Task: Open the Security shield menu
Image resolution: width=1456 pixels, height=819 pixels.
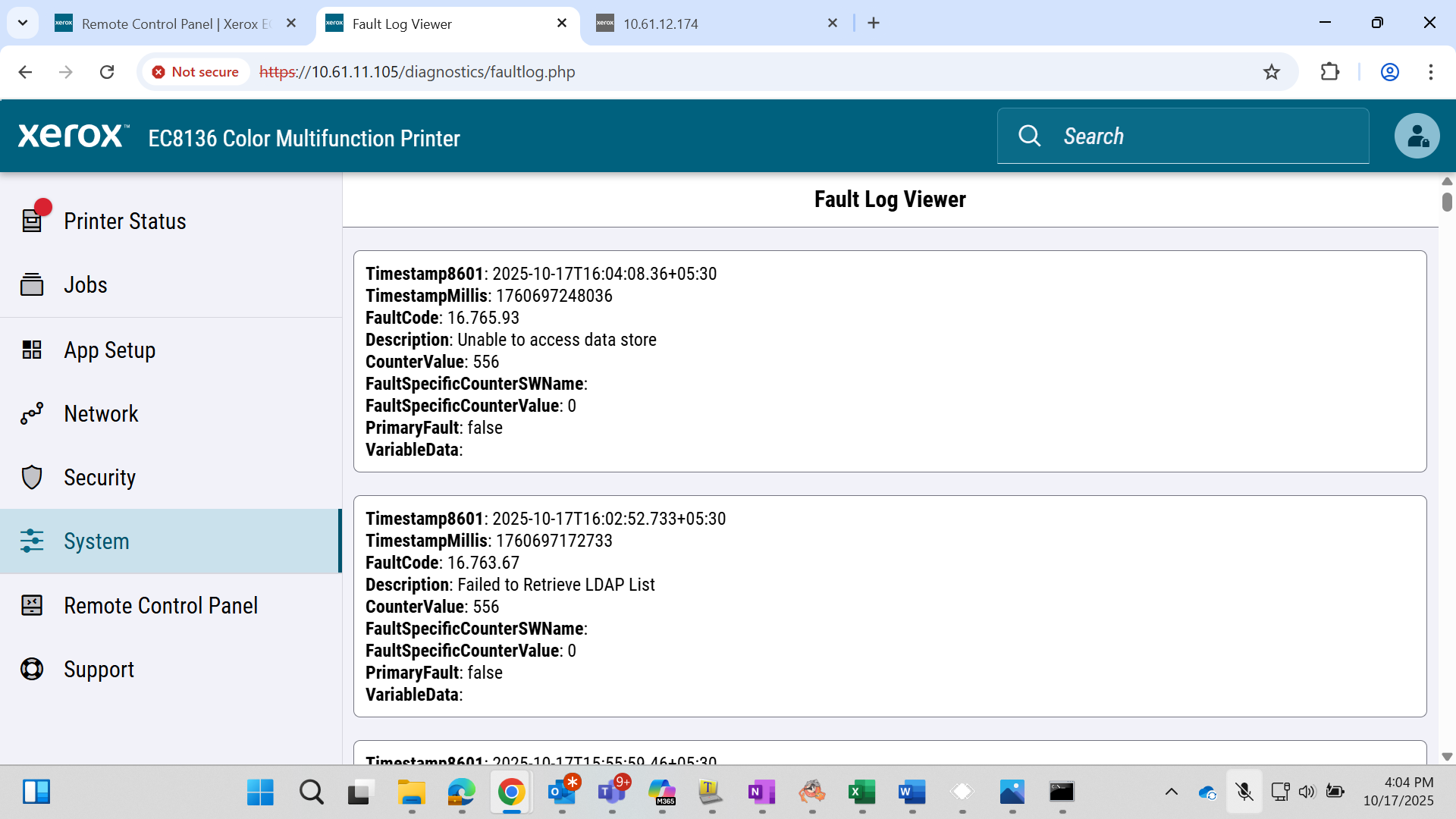Action: click(171, 477)
